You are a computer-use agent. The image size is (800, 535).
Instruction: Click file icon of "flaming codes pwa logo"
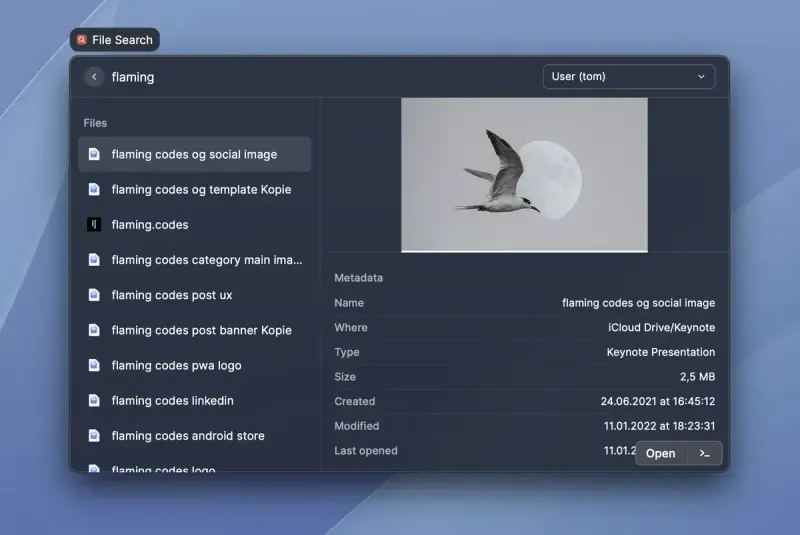94,365
